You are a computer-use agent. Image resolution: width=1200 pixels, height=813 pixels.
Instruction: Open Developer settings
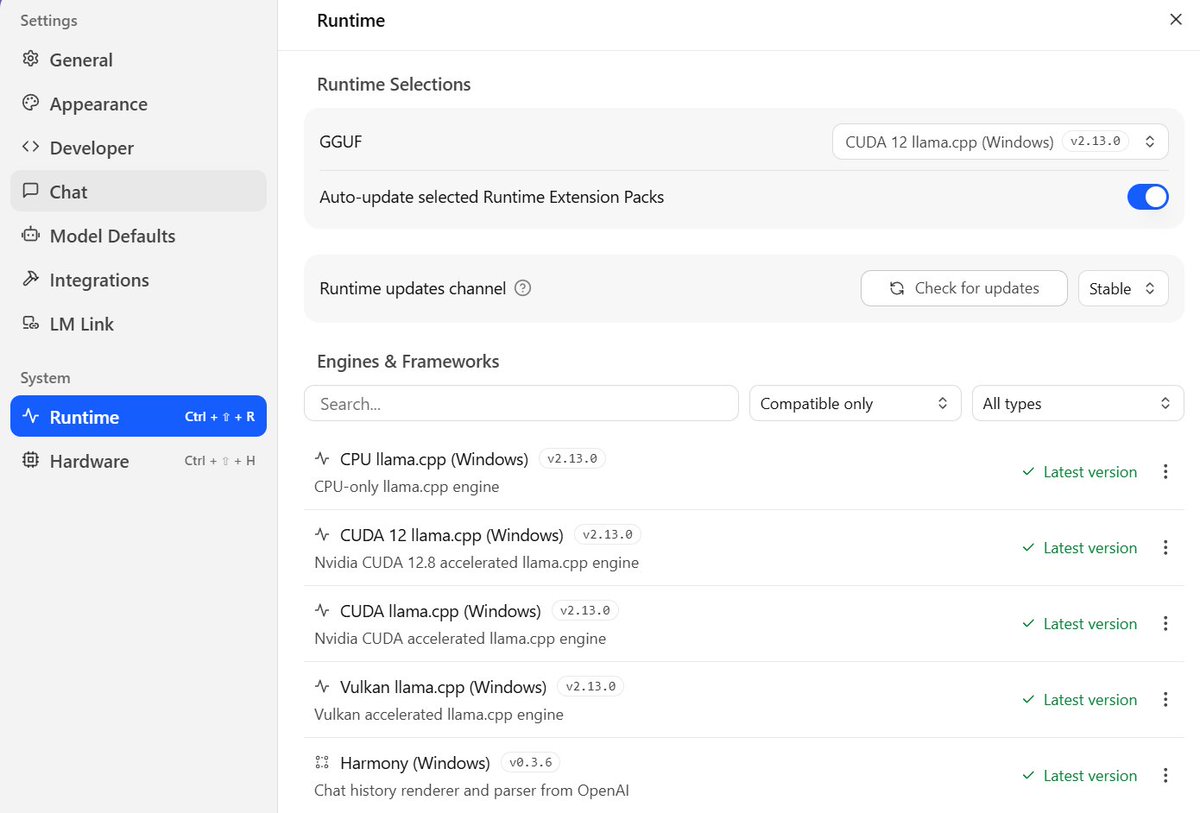(138, 148)
